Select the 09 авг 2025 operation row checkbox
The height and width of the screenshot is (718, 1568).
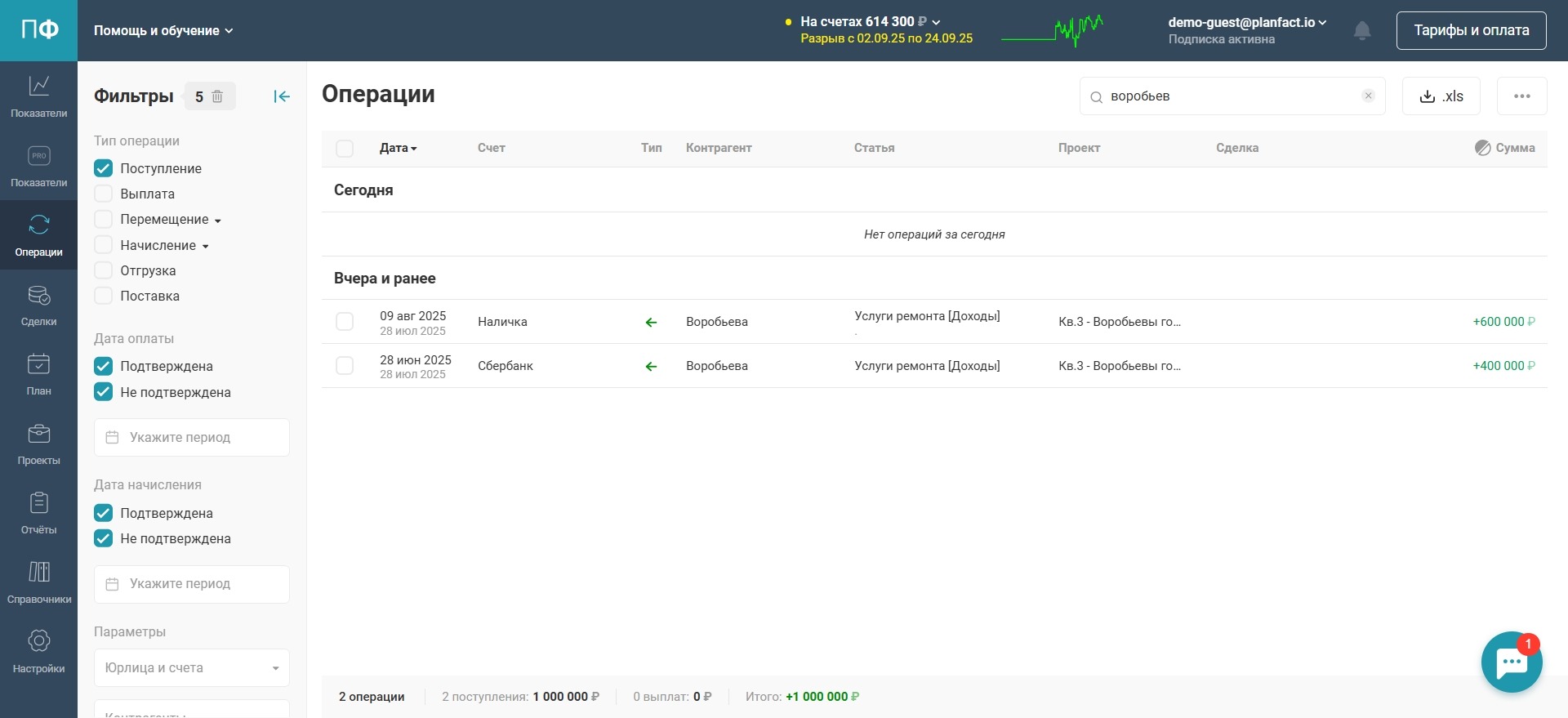tap(345, 322)
